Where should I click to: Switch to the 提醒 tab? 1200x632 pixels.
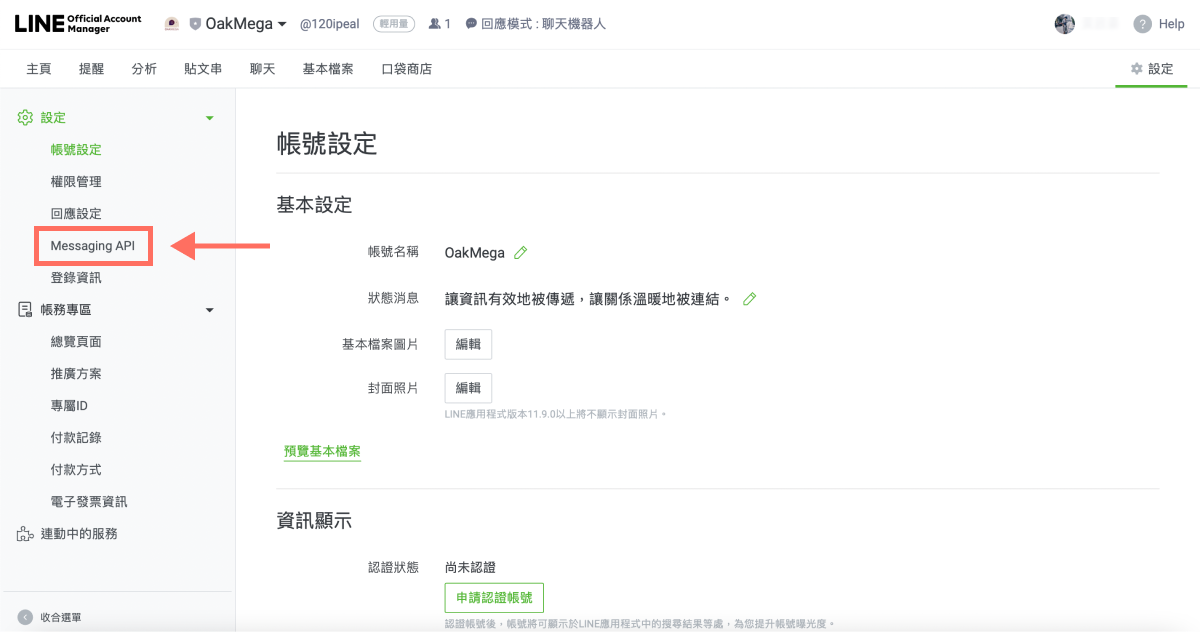(x=92, y=69)
